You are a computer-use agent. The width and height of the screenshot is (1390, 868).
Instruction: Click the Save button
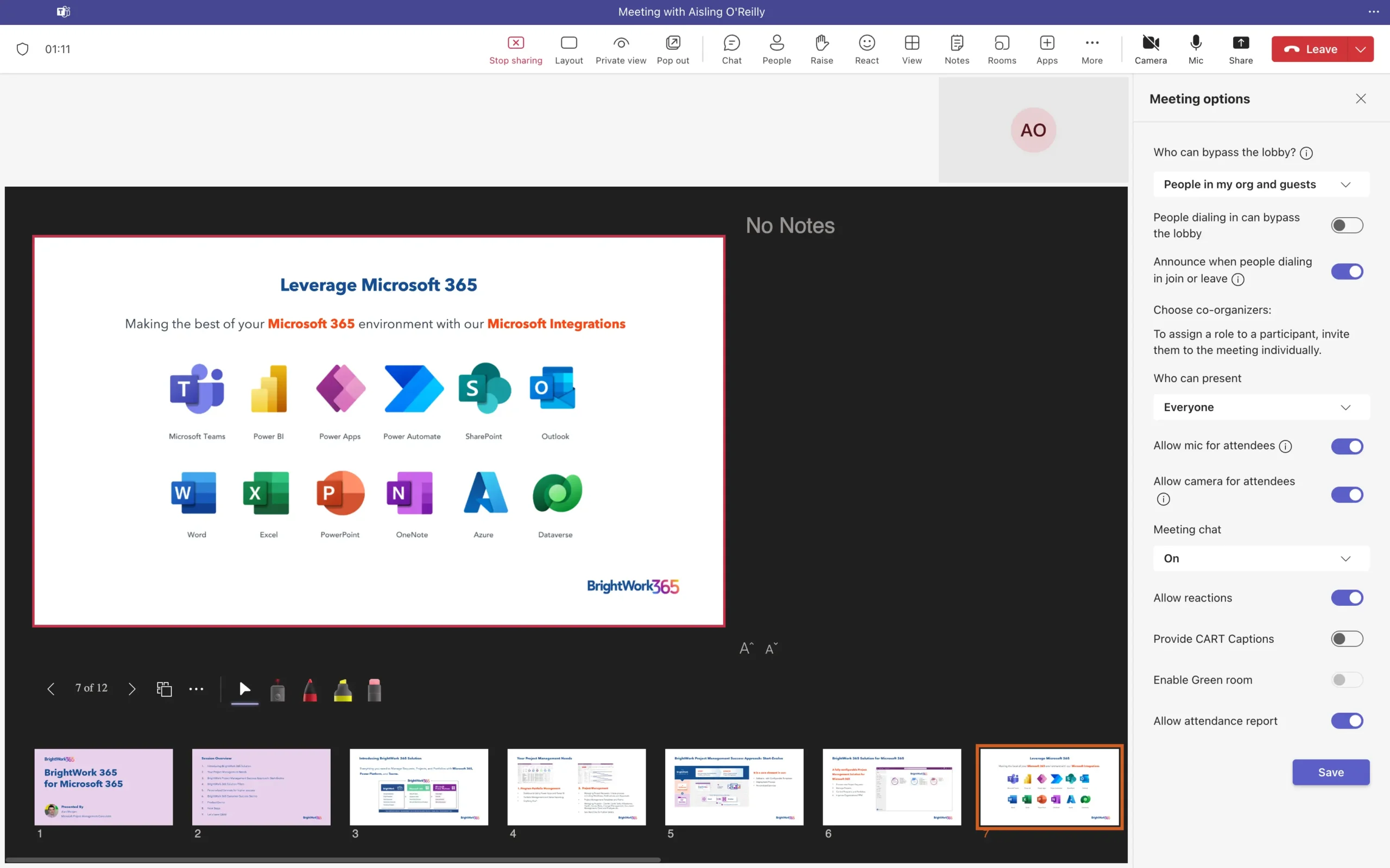(1330, 772)
